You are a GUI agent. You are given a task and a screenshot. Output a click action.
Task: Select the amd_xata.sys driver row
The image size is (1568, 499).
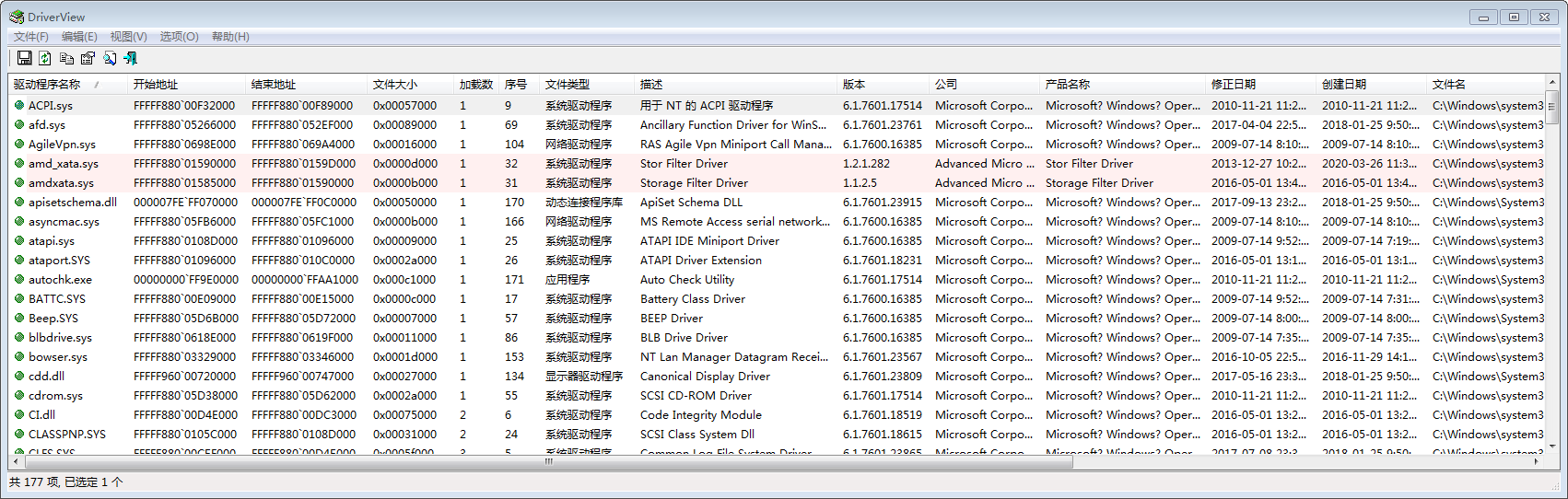tap(63, 164)
